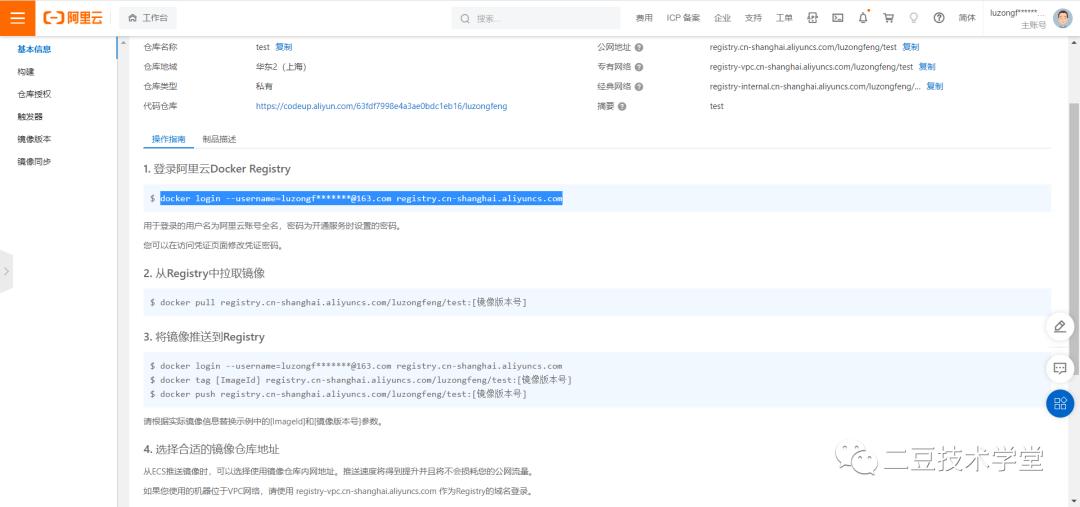
Task: Click the help icon beside 公网地址
Action: [x=639, y=48]
